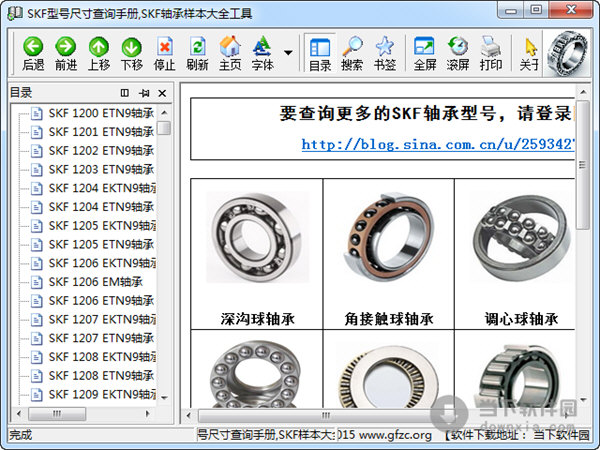This screenshot has width=600, height=450.
Task: Select SKF 1207 ETN9轴承 entry
Action: pyautogui.click(x=101, y=338)
